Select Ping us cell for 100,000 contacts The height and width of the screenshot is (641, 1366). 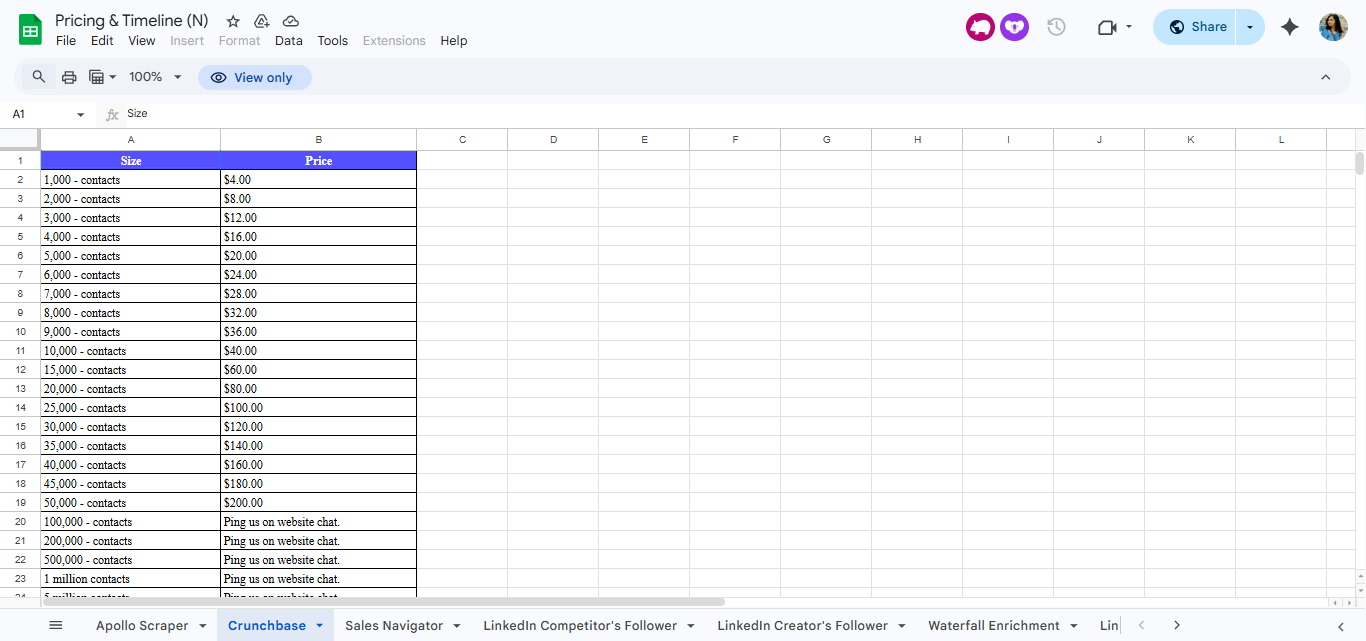click(318, 522)
